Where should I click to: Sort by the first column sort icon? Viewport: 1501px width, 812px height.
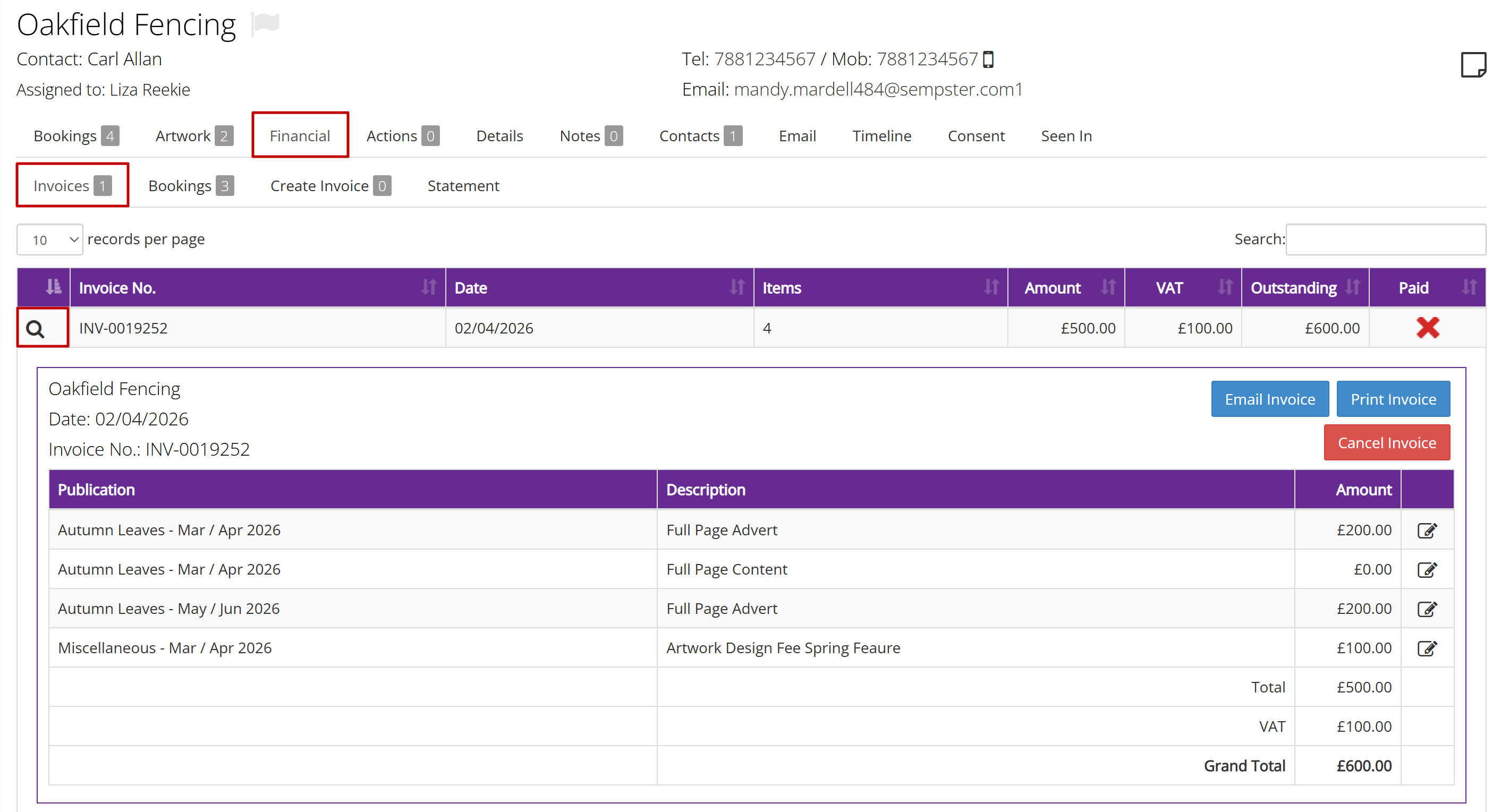(x=53, y=287)
